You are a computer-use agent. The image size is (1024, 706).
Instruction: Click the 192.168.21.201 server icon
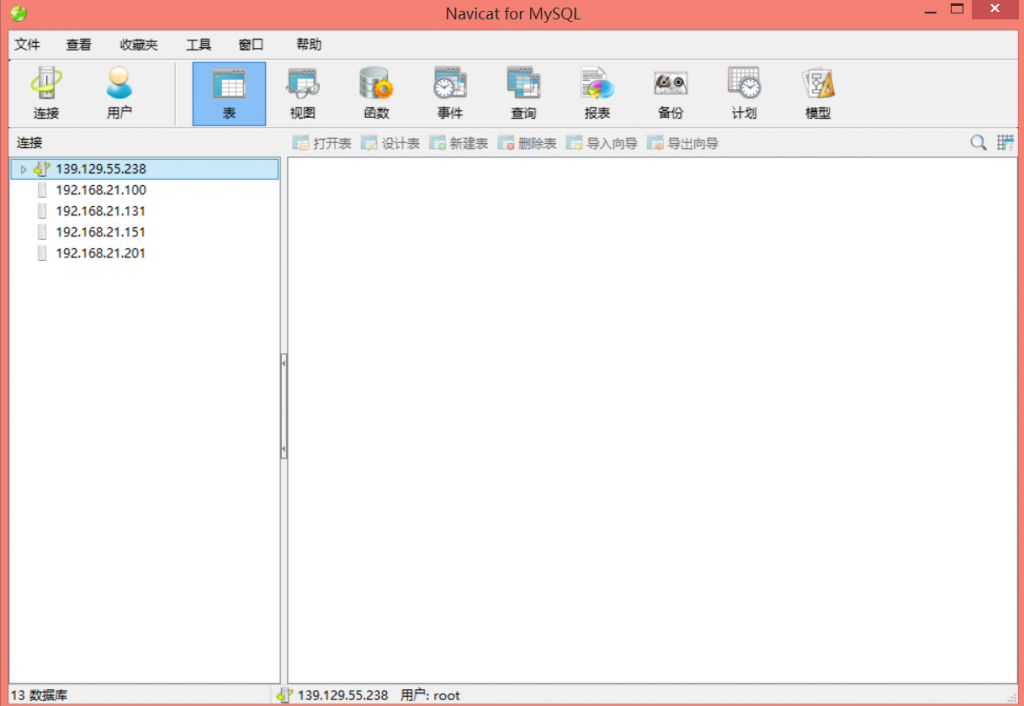tap(42, 253)
